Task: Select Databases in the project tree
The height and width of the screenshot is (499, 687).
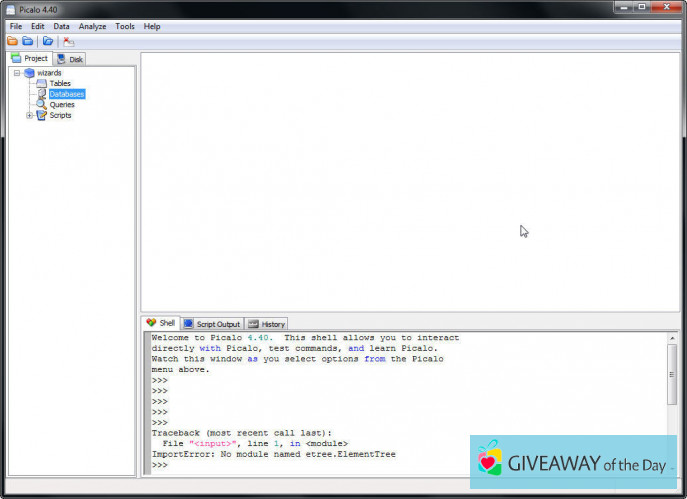Action: [67, 94]
